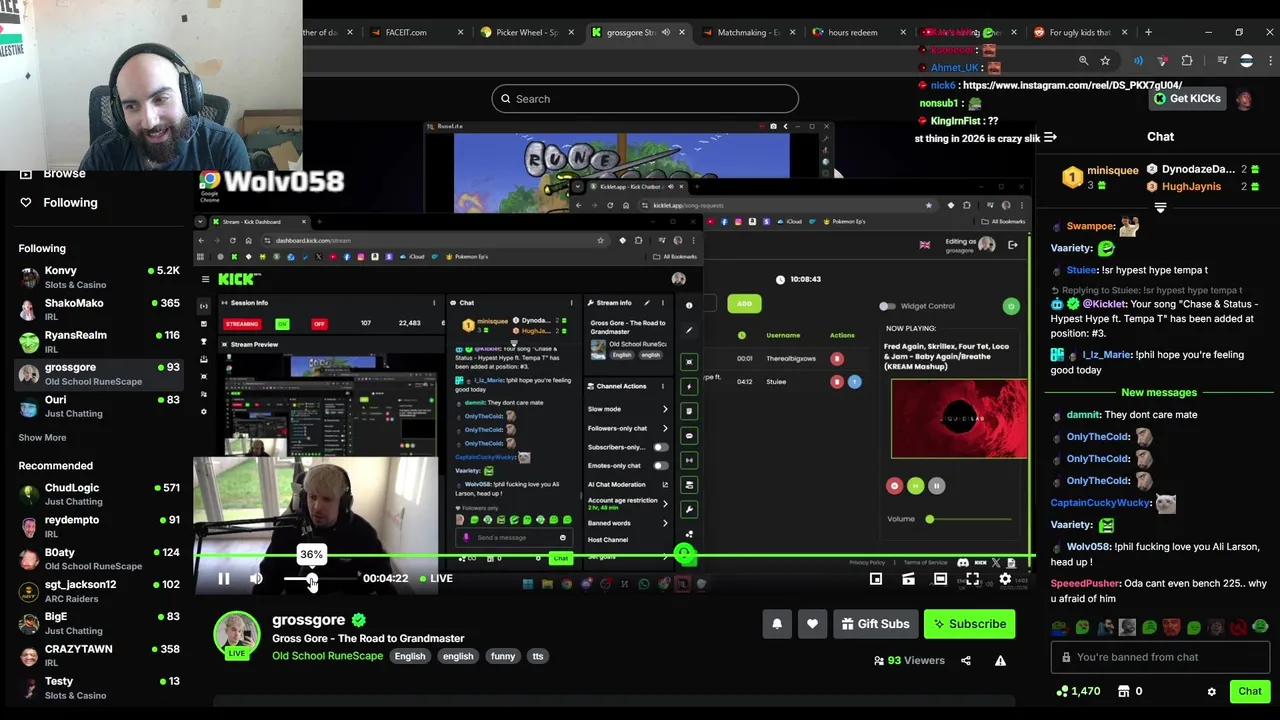
Task: Open Chrome profile avatar in toolbar
Action: point(1246,61)
